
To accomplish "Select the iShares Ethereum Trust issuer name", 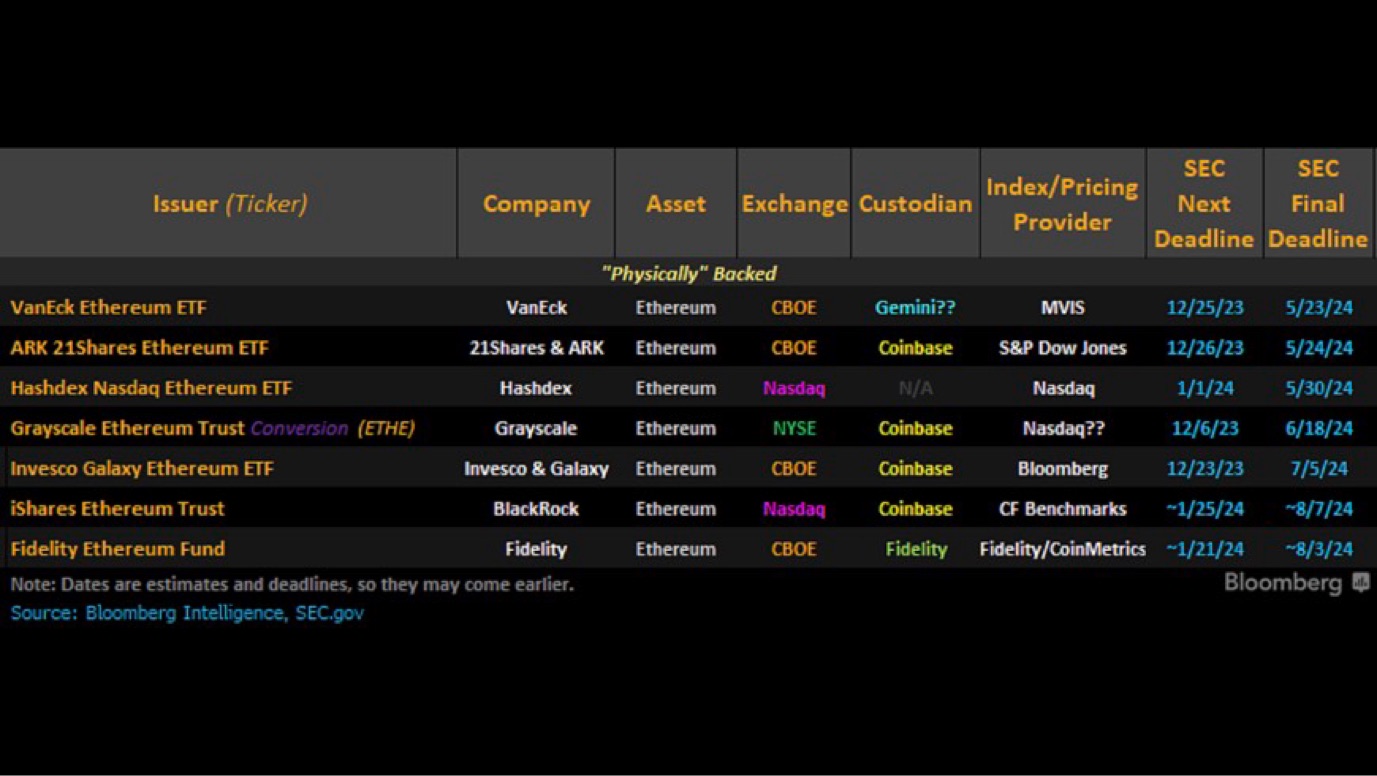I will [x=117, y=508].
